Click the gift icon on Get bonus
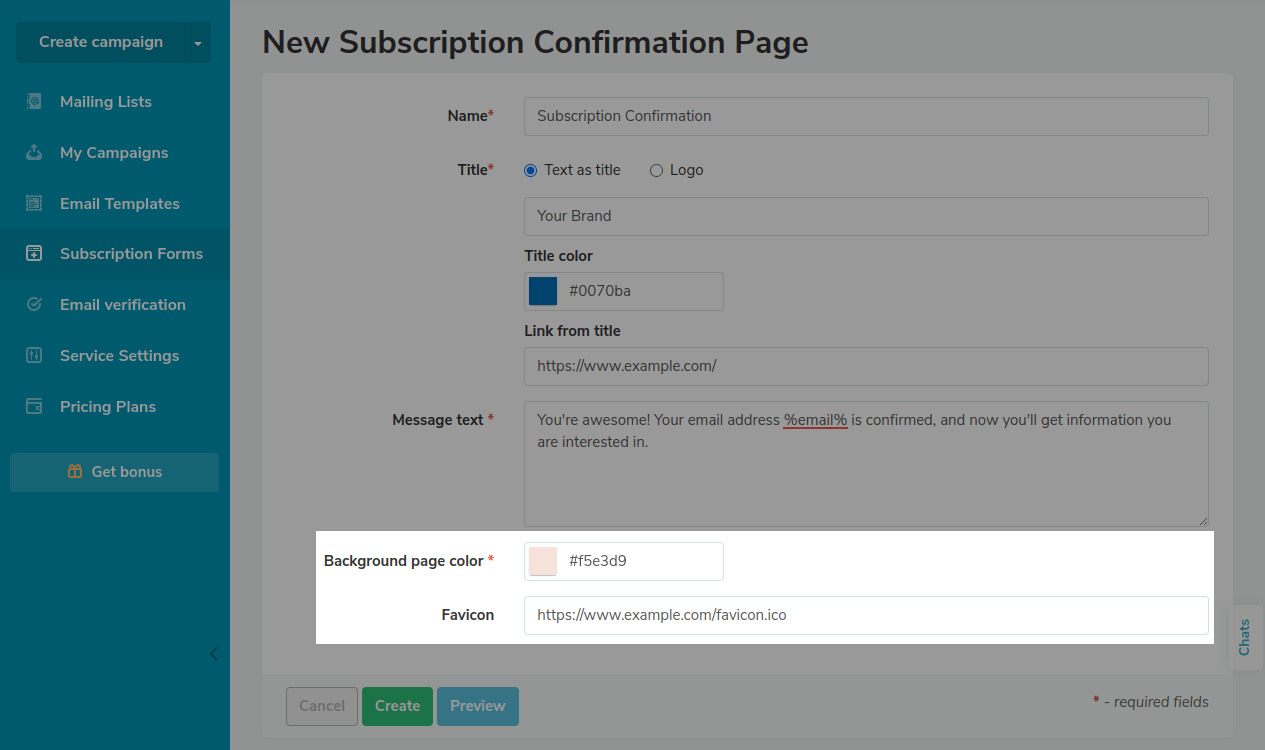This screenshot has width=1265, height=750. 75,472
